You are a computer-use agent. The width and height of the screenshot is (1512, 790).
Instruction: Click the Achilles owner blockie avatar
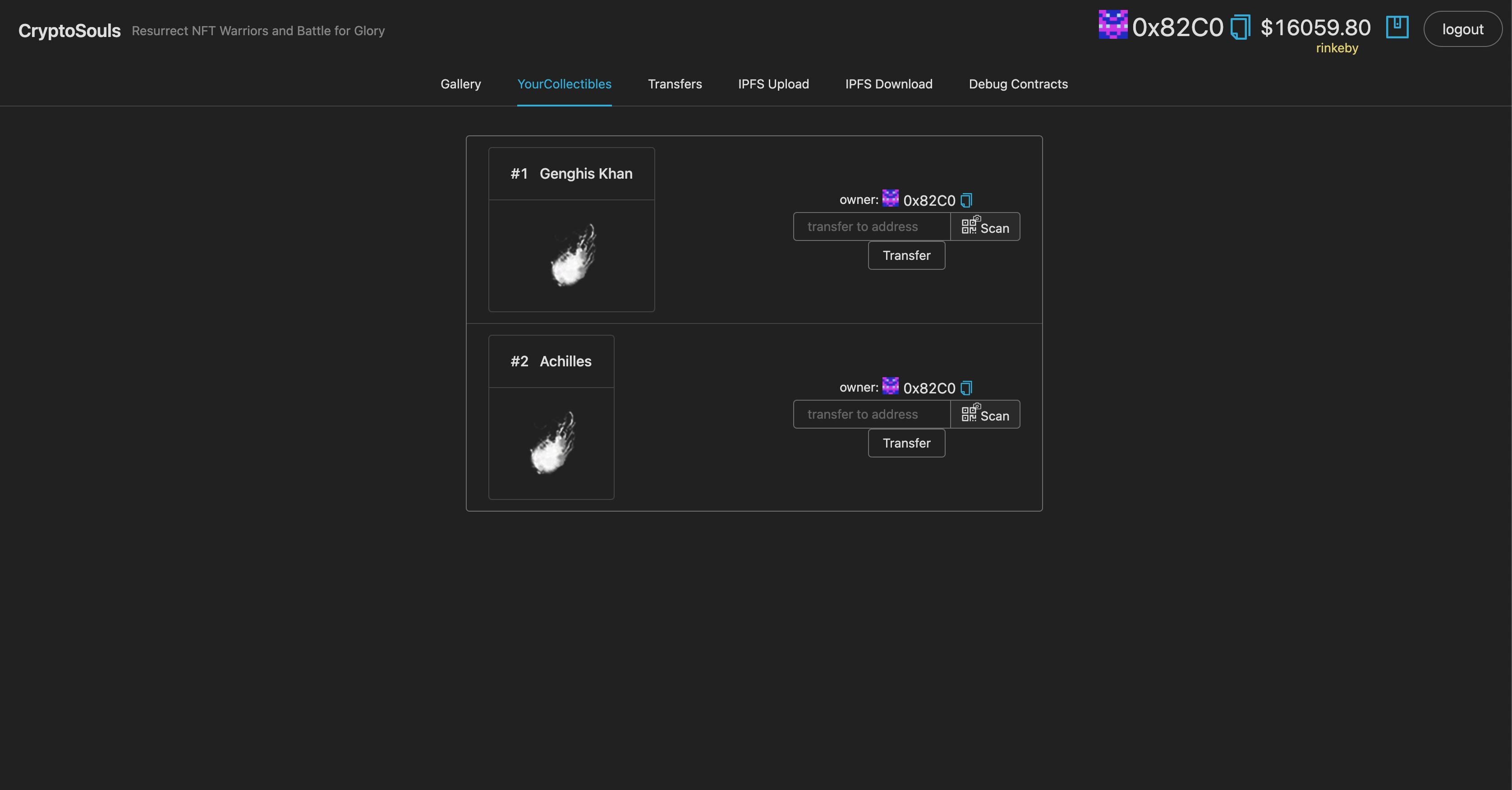click(891, 385)
